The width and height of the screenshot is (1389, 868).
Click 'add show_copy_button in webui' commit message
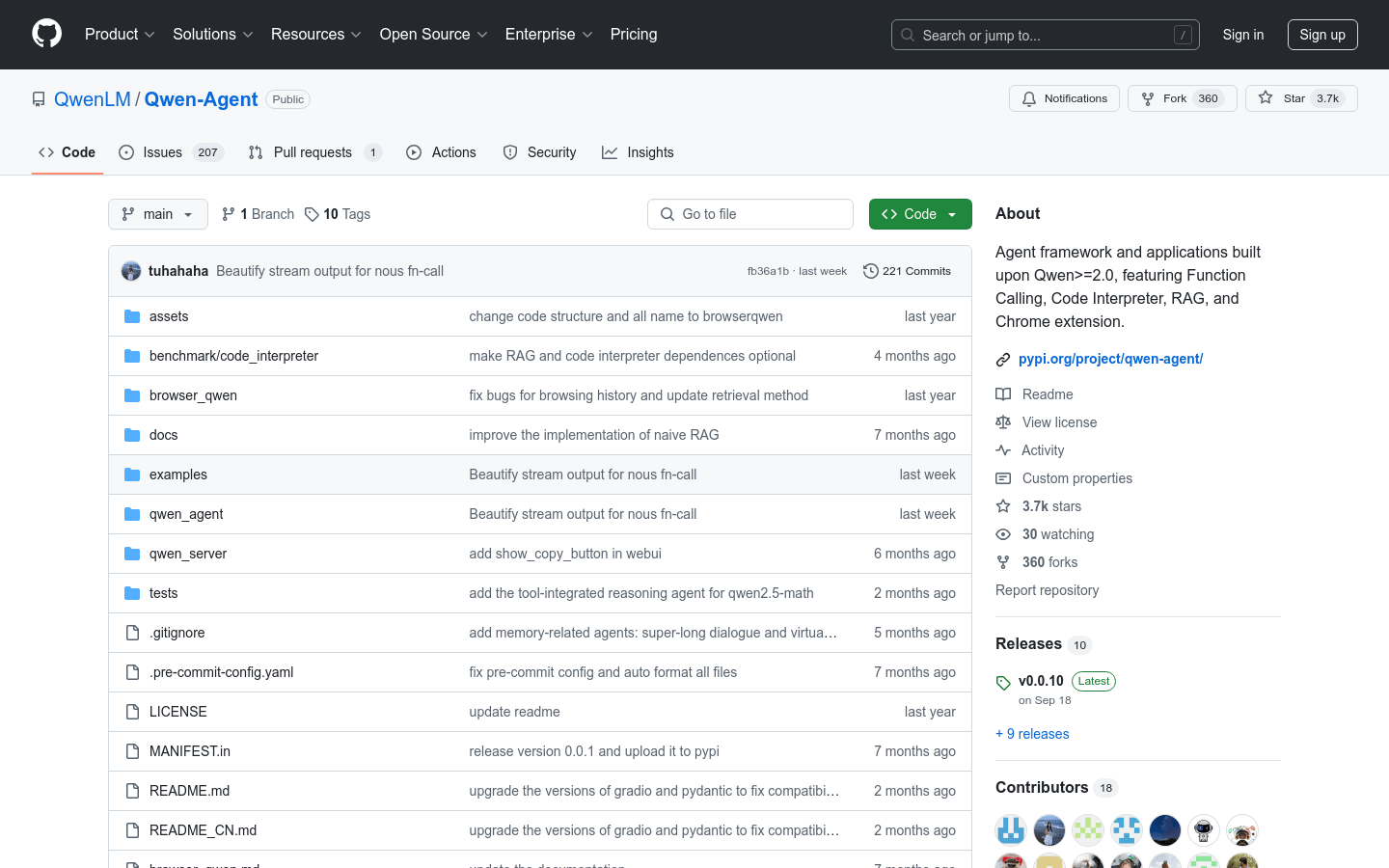click(x=565, y=554)
